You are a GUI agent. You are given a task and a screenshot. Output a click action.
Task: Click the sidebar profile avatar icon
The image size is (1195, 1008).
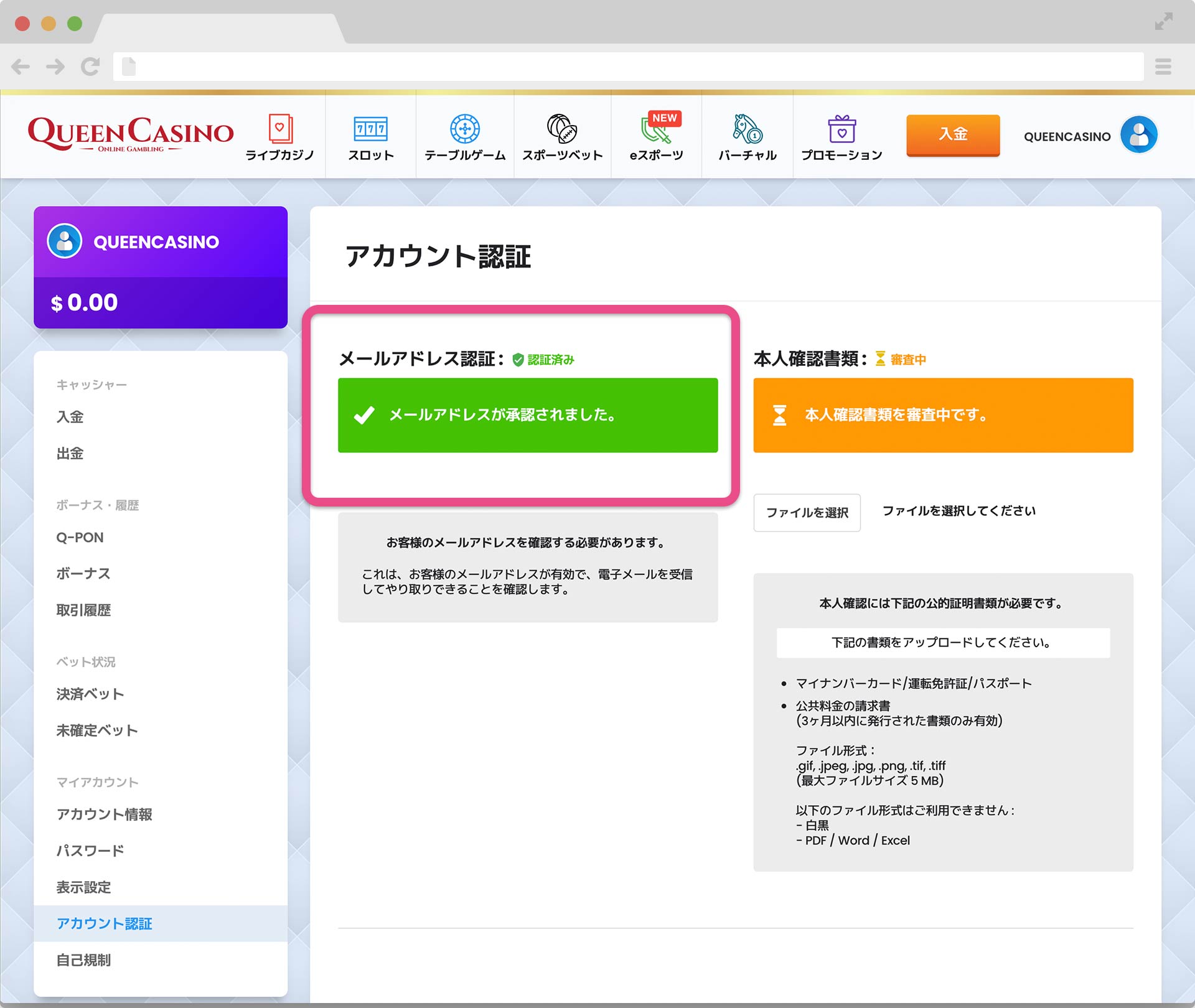(x=65, y=241)
